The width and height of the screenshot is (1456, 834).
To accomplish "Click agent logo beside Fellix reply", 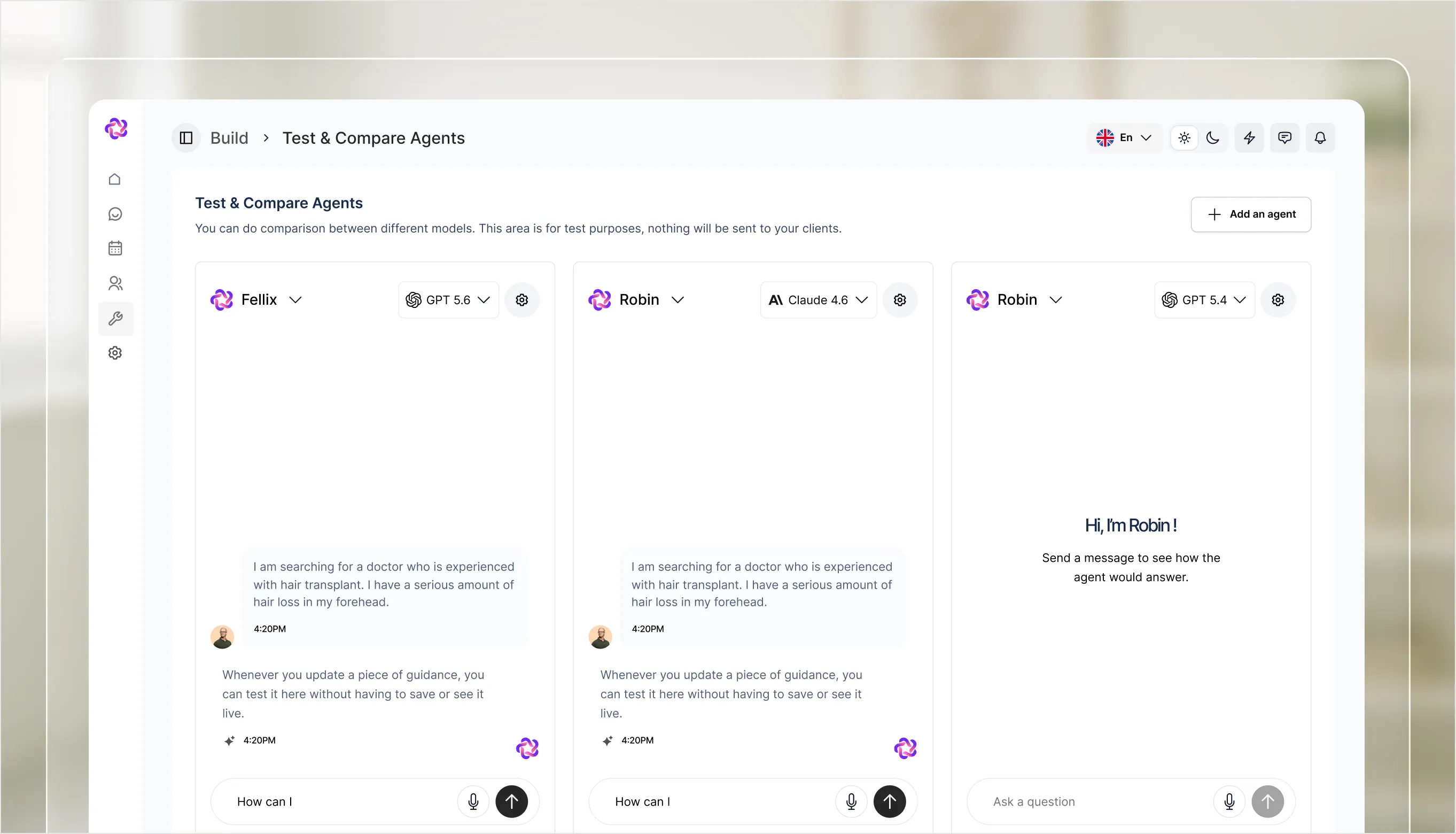I will pos(528,748).
